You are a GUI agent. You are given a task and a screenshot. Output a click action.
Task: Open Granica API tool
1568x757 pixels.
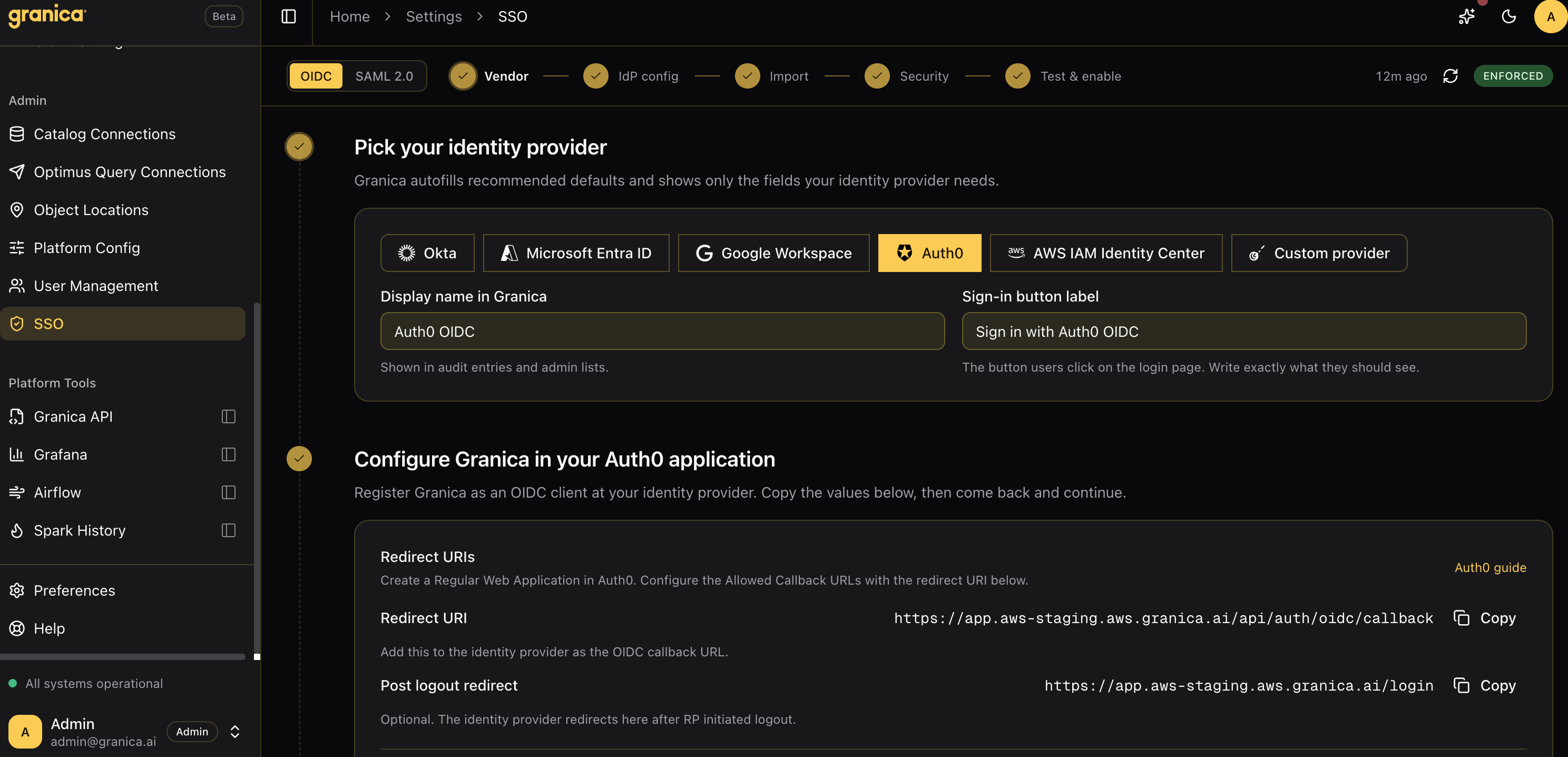(73, 416)
